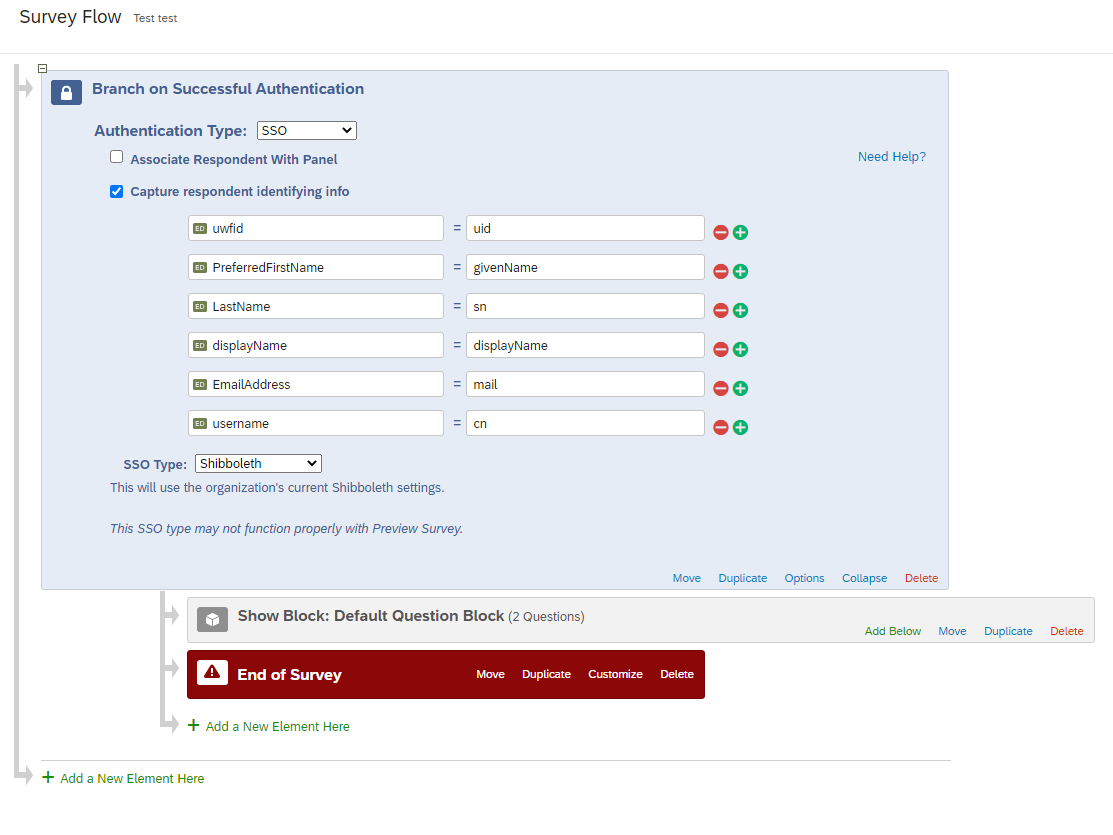Viewport: 1113px width, 835px height.
Task: Edit the EmailAddress field name
Action: pos(316,385)
